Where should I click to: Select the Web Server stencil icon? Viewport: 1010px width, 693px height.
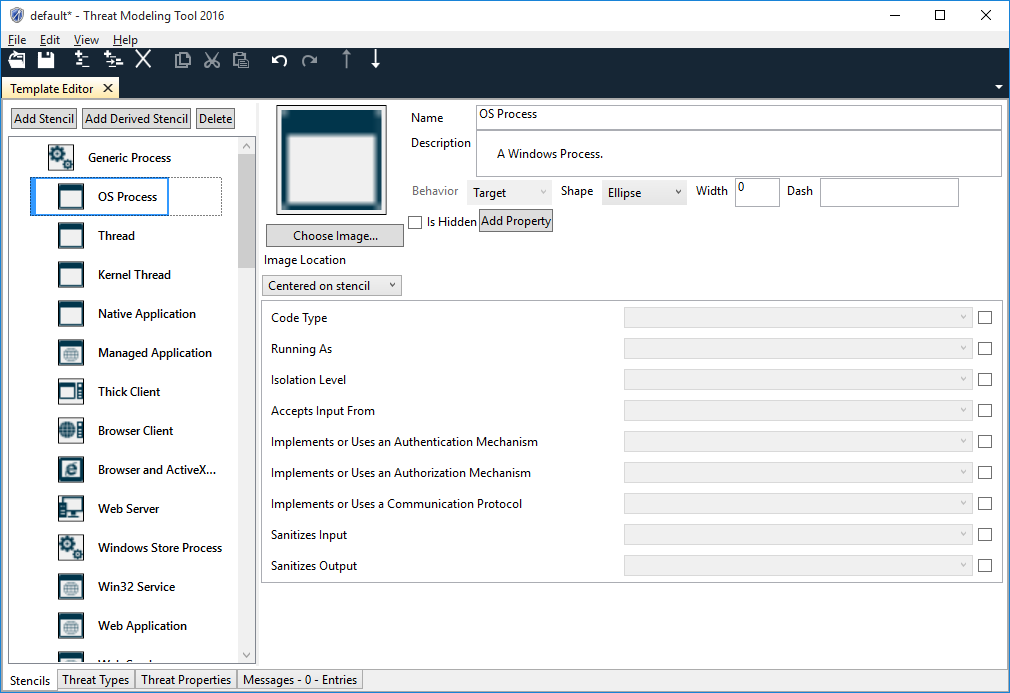click(x=71, y=509)
